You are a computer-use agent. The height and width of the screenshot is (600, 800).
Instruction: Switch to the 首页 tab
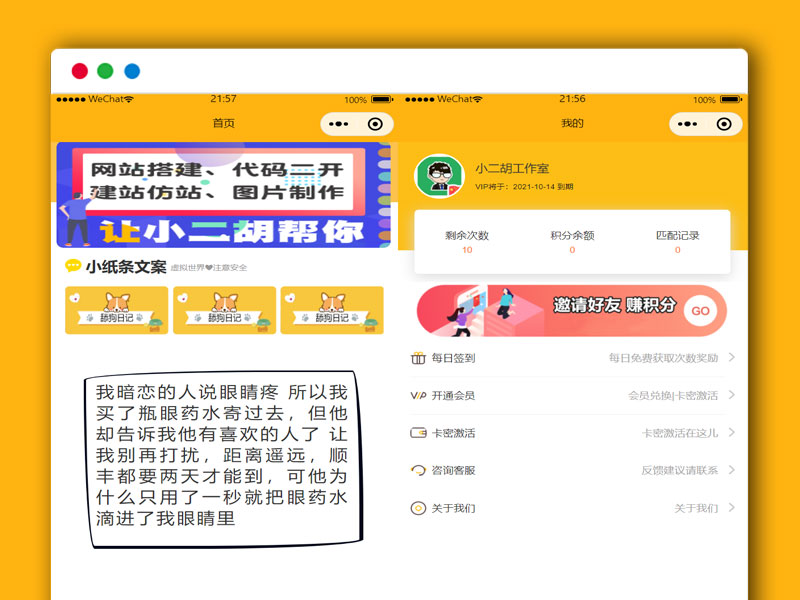[x=222, y=124]
